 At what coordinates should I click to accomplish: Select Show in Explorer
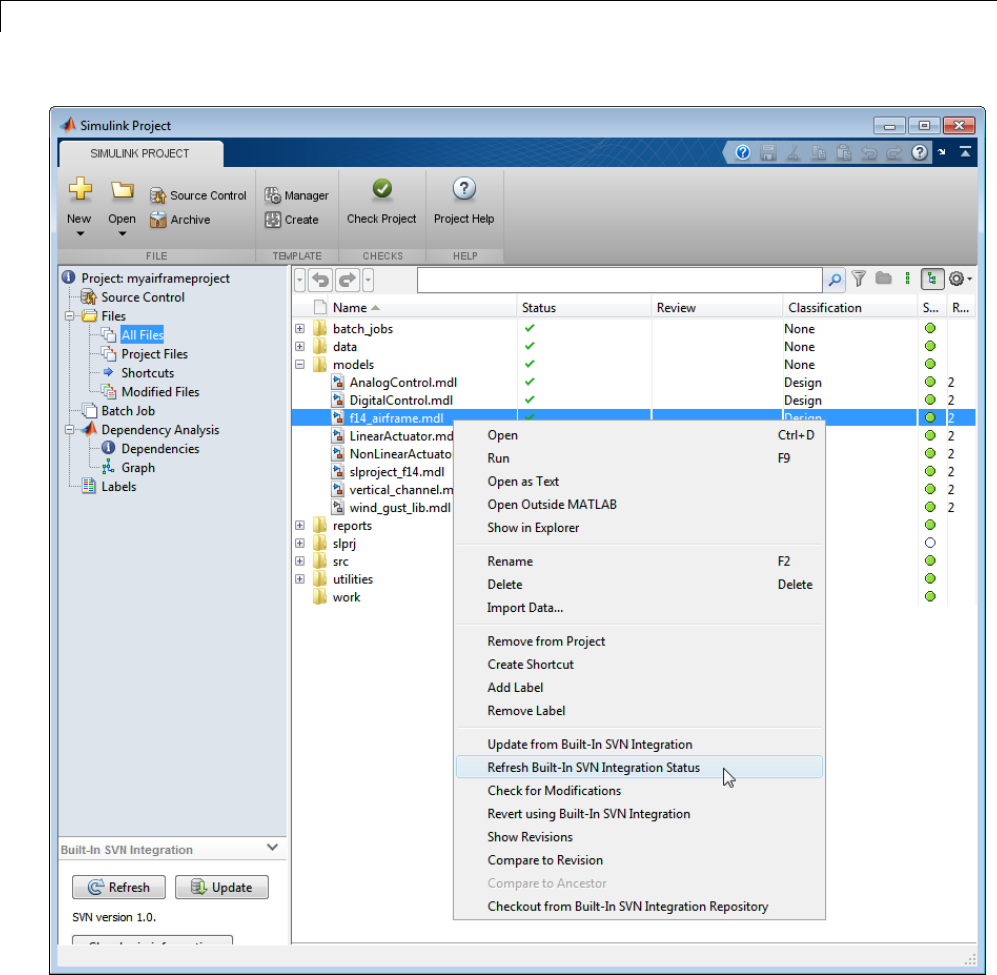pyautogui.click(x=640, y=528)
